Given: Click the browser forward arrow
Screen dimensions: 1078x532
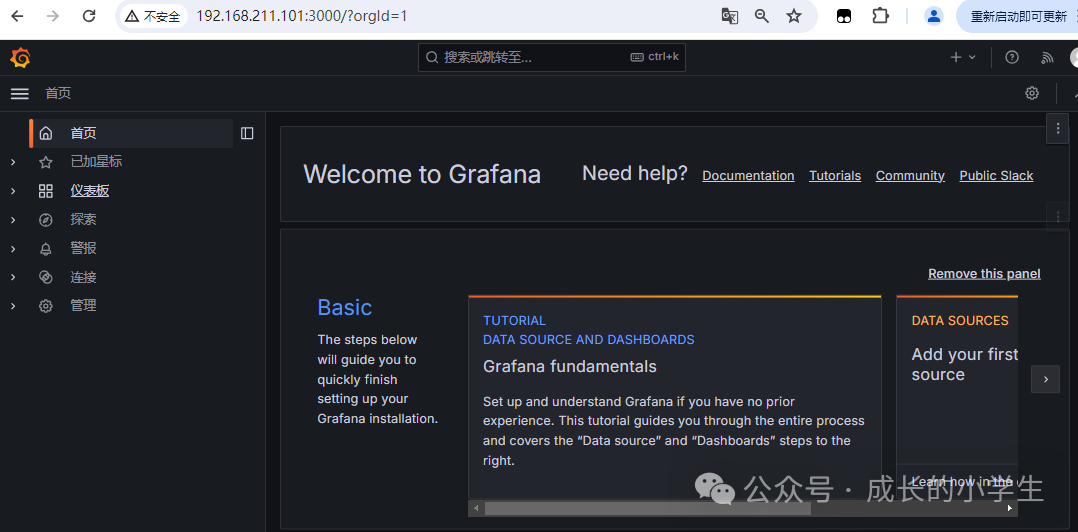Looking at the screenshot, I should [x=53, y=16].
